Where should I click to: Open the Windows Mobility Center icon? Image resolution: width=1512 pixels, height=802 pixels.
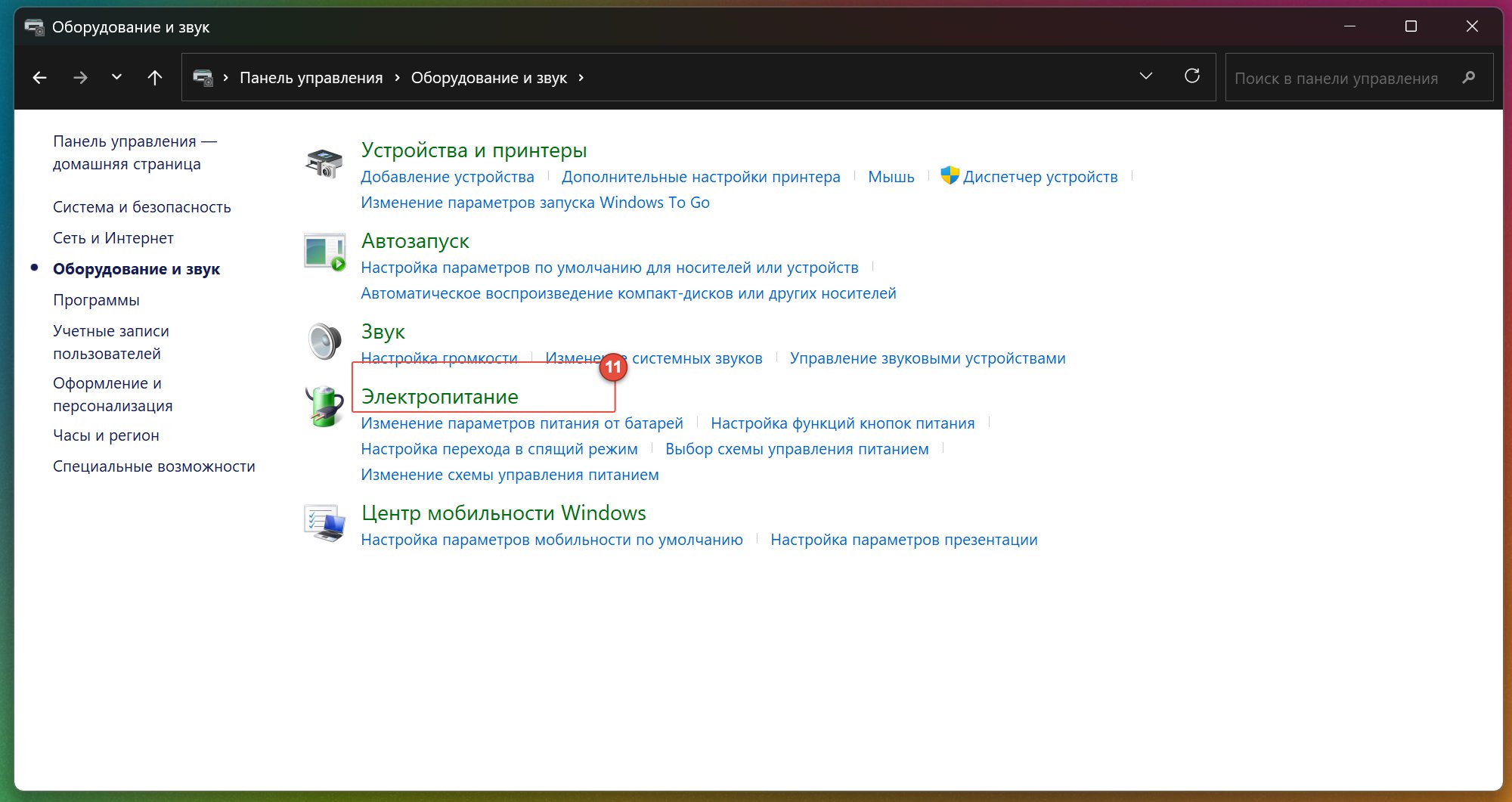(324, 522)
